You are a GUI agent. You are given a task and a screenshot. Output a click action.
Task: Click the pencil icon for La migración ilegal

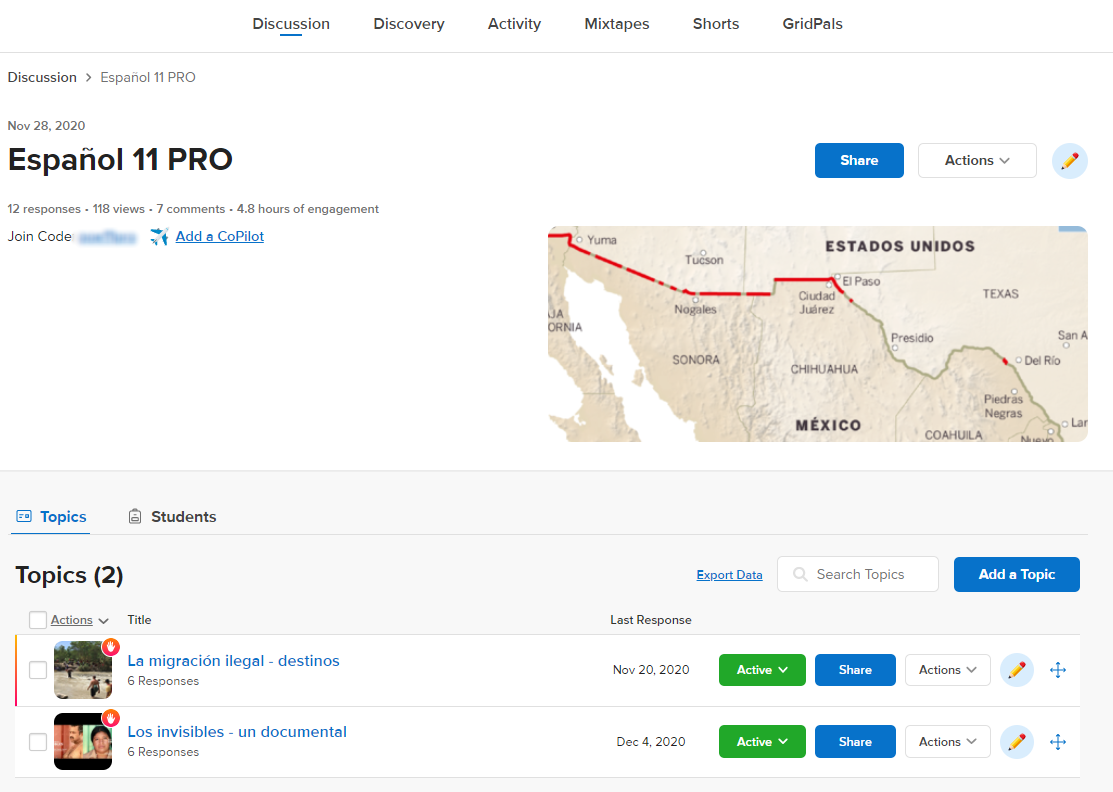1016,670
